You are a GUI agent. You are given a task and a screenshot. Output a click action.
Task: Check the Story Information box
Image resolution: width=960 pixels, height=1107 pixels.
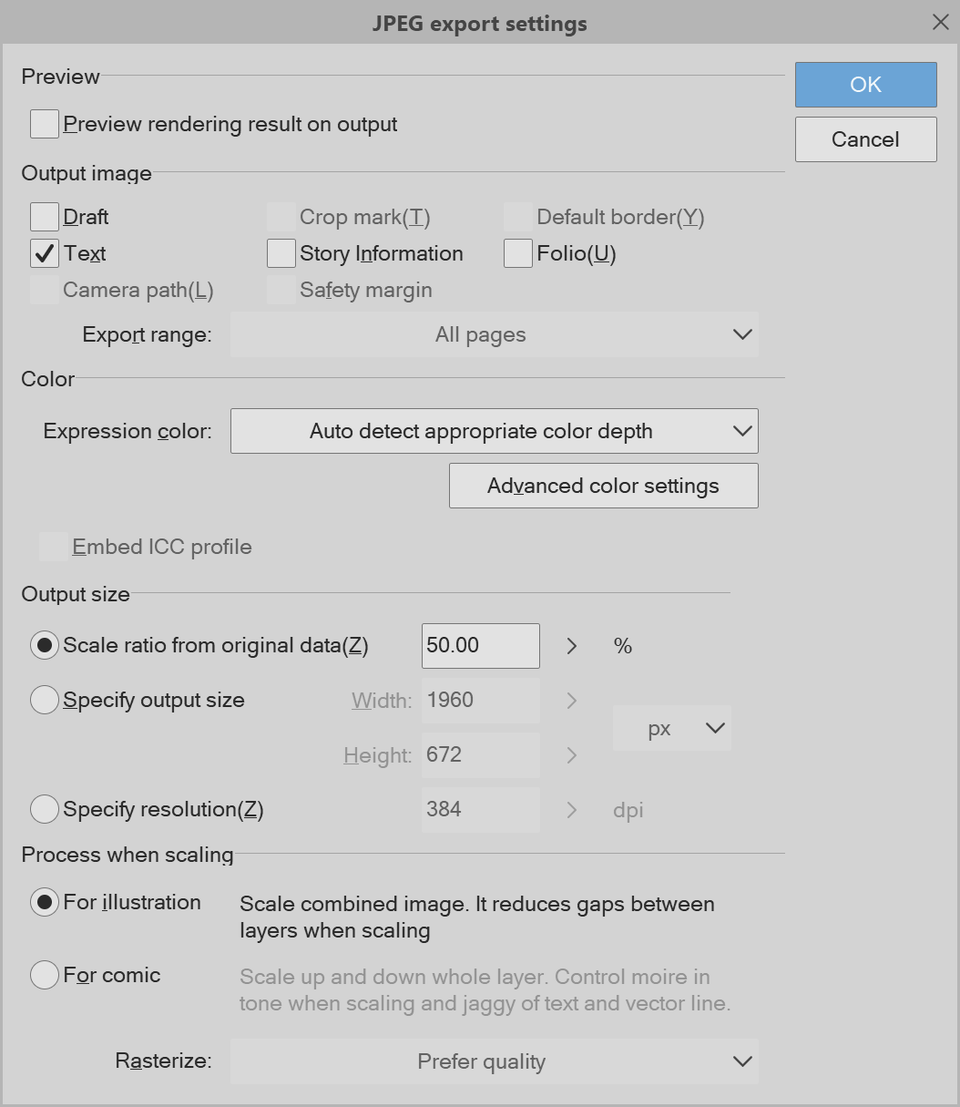tap(281, 253)
